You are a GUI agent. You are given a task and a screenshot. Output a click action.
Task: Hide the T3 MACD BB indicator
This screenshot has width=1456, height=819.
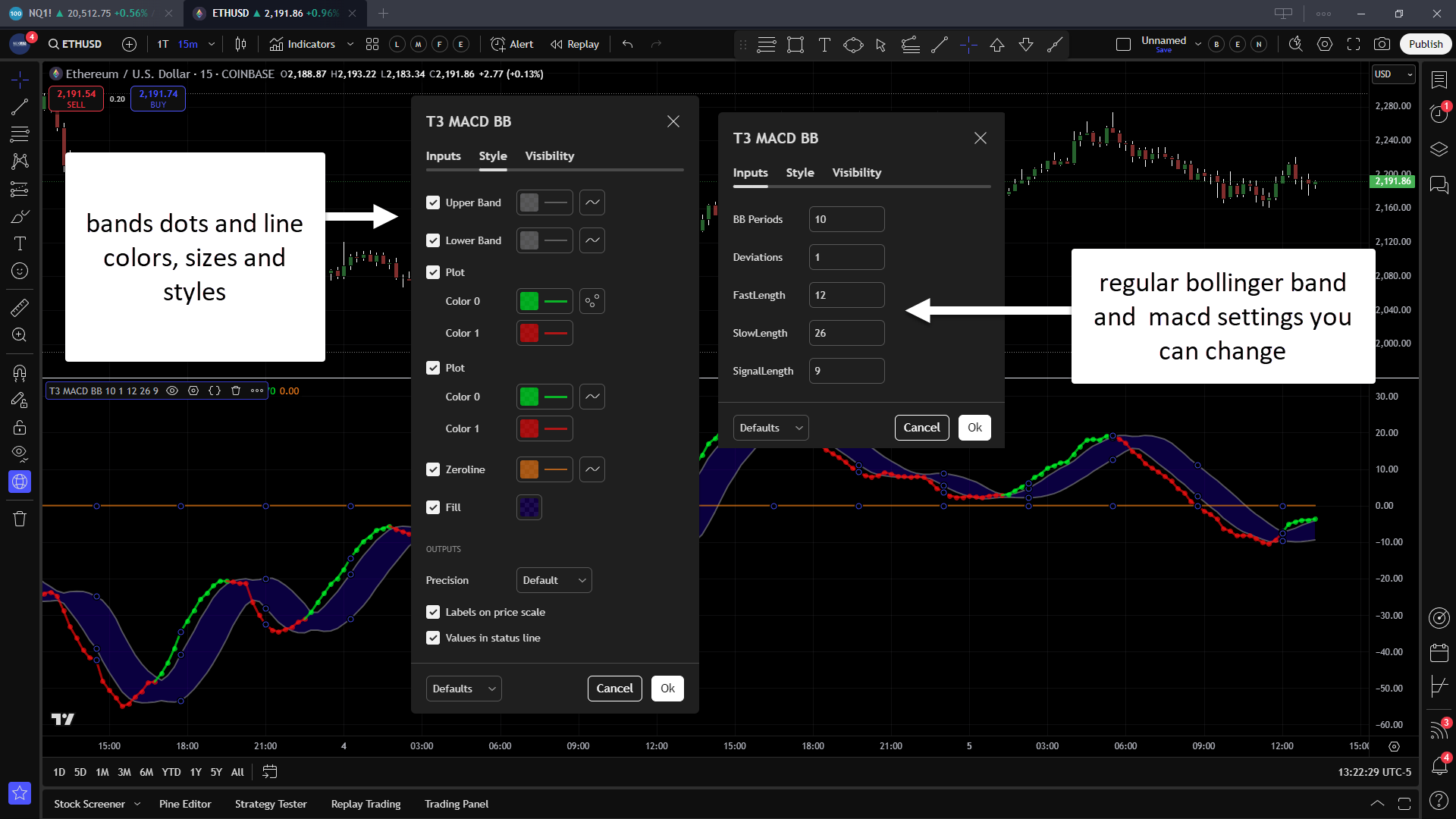172,391
